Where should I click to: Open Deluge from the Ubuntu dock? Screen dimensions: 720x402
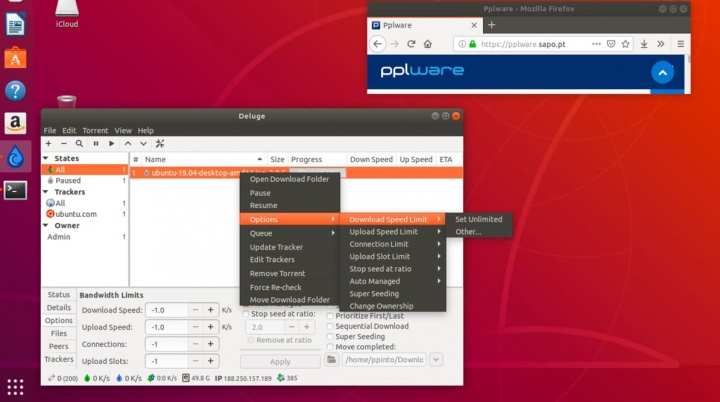[15, 156]
